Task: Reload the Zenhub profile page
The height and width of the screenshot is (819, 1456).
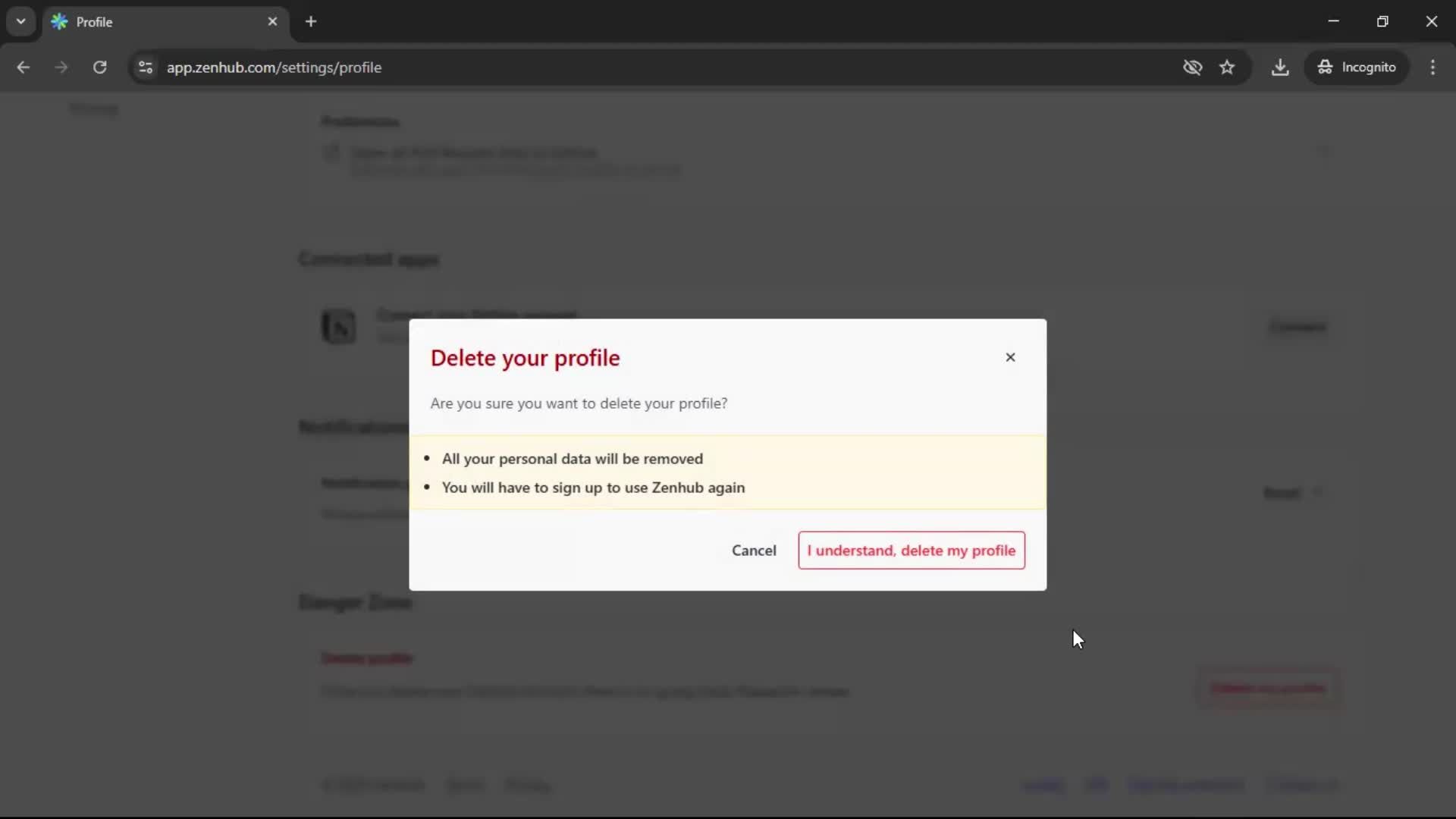Action: (x=100, y=67)
